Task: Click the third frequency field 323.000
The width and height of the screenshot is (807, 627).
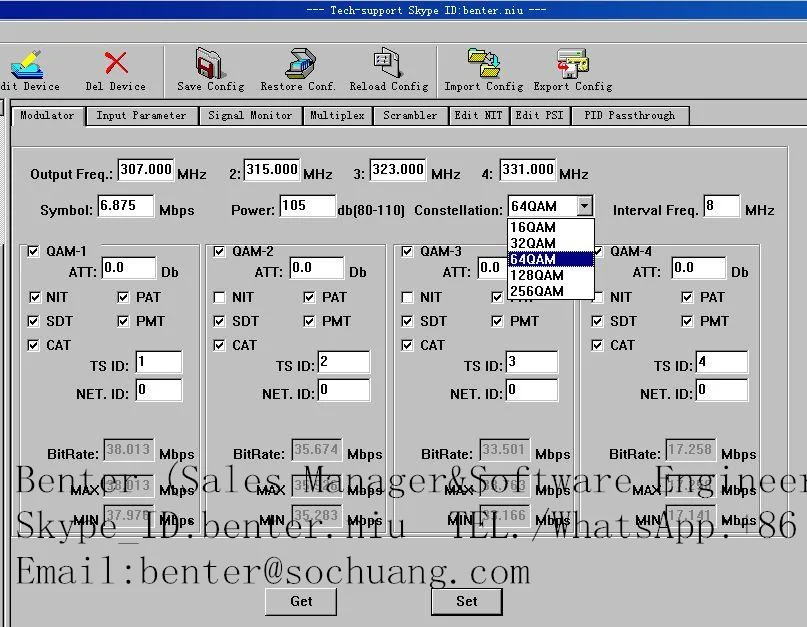Action: point(398,169)
